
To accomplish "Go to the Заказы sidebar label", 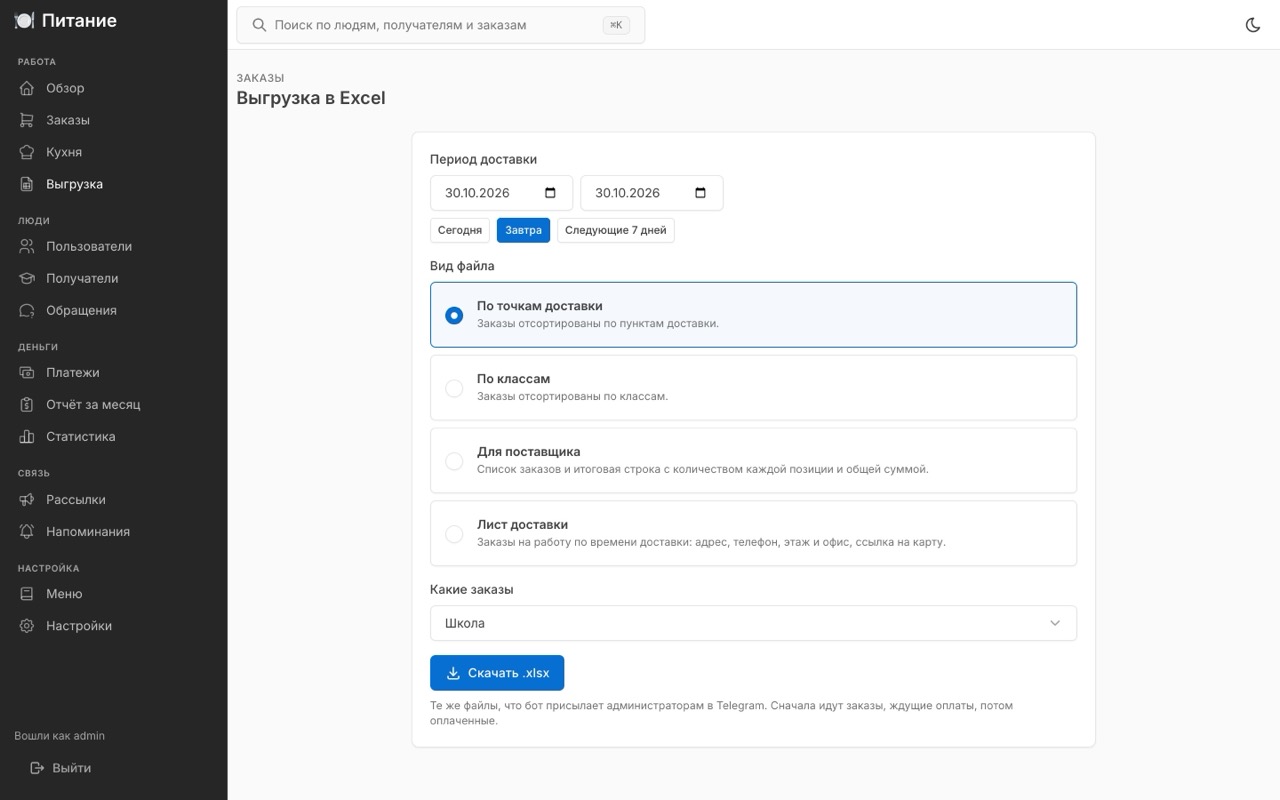I will (x=68, y=120).
